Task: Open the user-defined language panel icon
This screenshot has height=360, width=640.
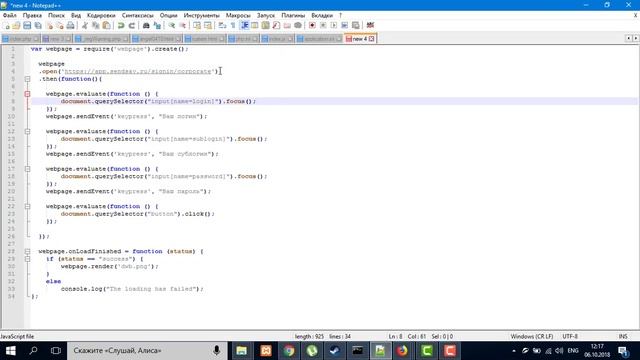Action: click(x=255, y=25)
